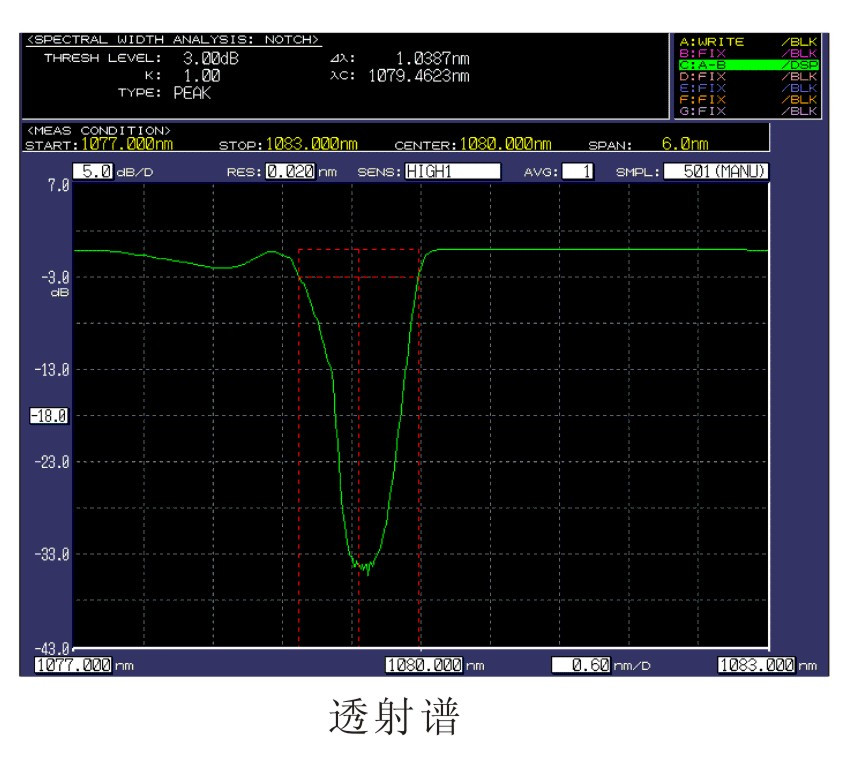Click SPAN value 6.0nm
Image resolution: width=853 pixels, height=761 pixels.
[x=685, y=144]
